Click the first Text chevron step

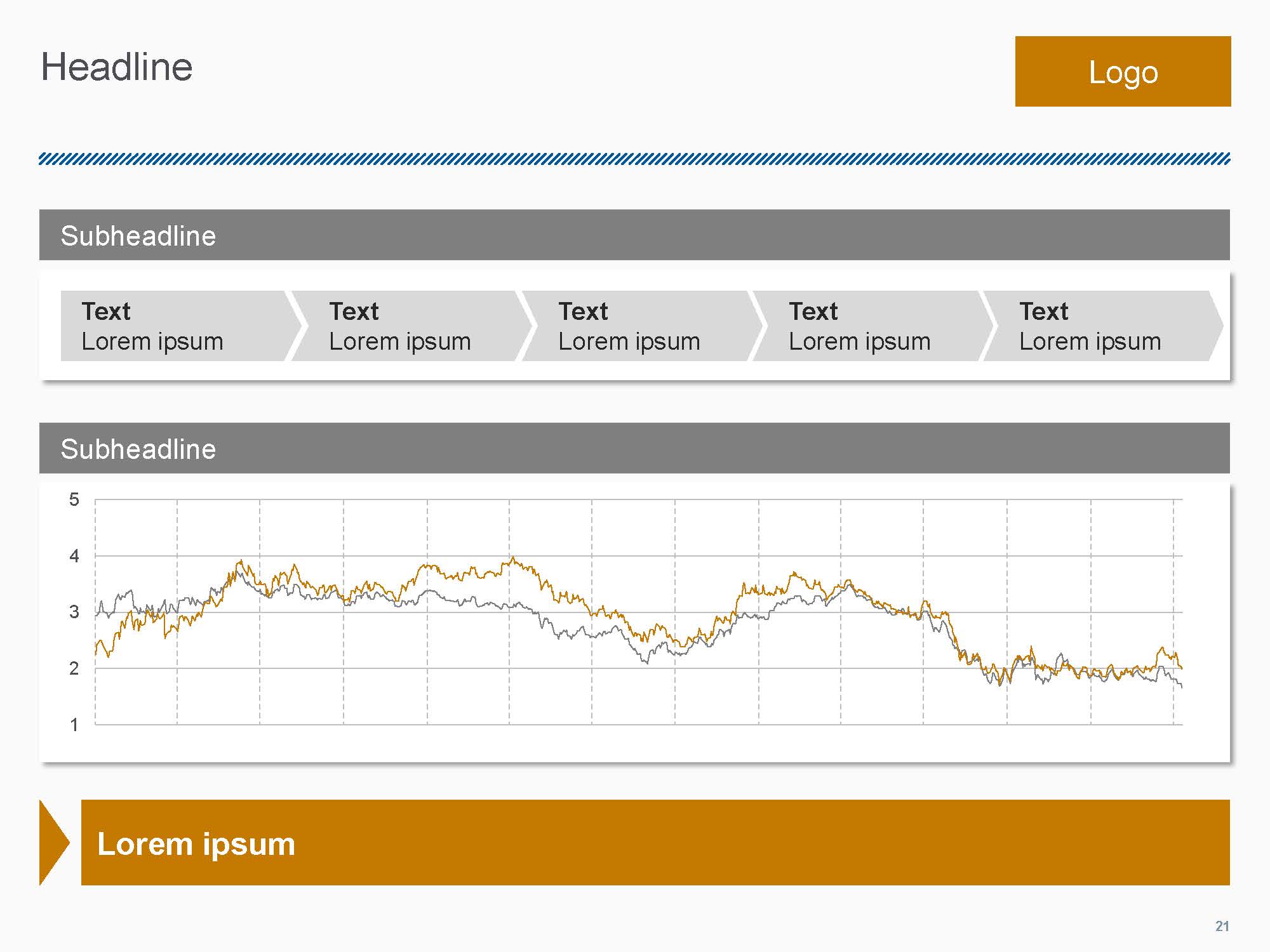175,326
